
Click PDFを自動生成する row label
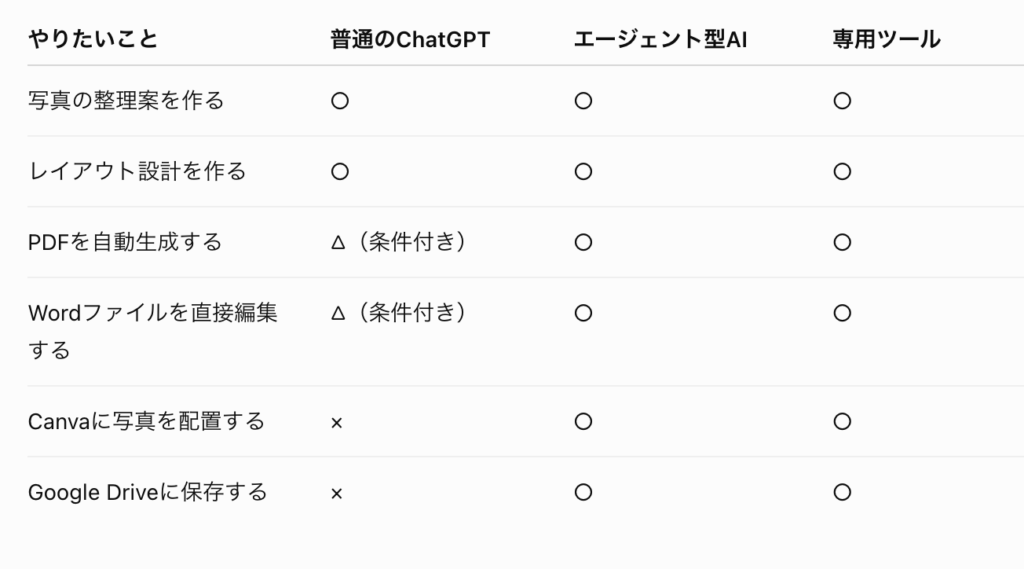(125, 242)
